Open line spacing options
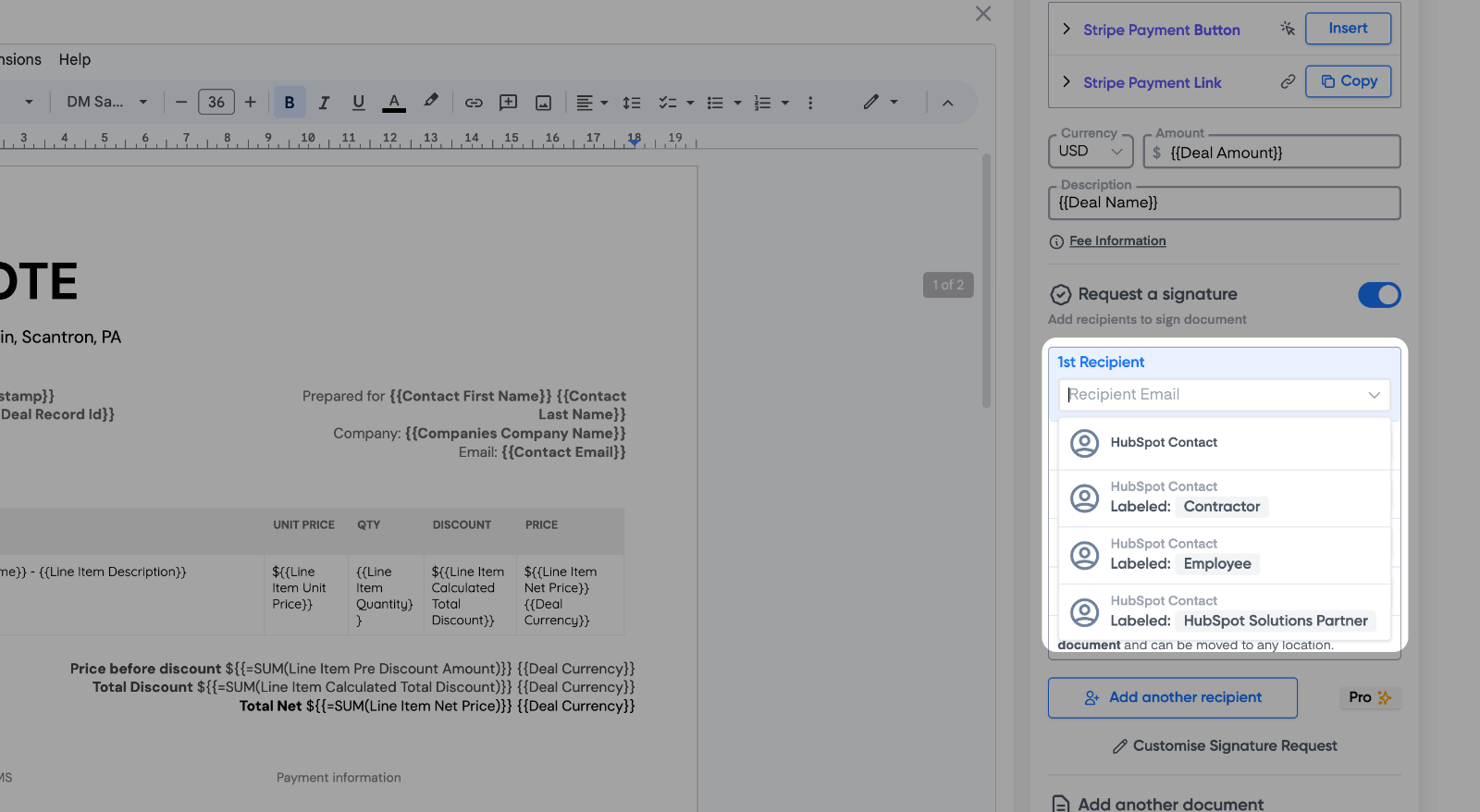 (x=632, y=103)
